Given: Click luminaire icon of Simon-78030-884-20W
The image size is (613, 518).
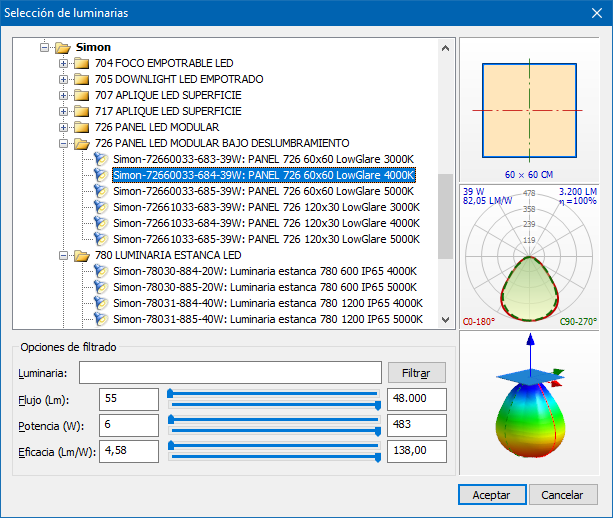Looking at the screenshot, I should (x=101, y=271).
